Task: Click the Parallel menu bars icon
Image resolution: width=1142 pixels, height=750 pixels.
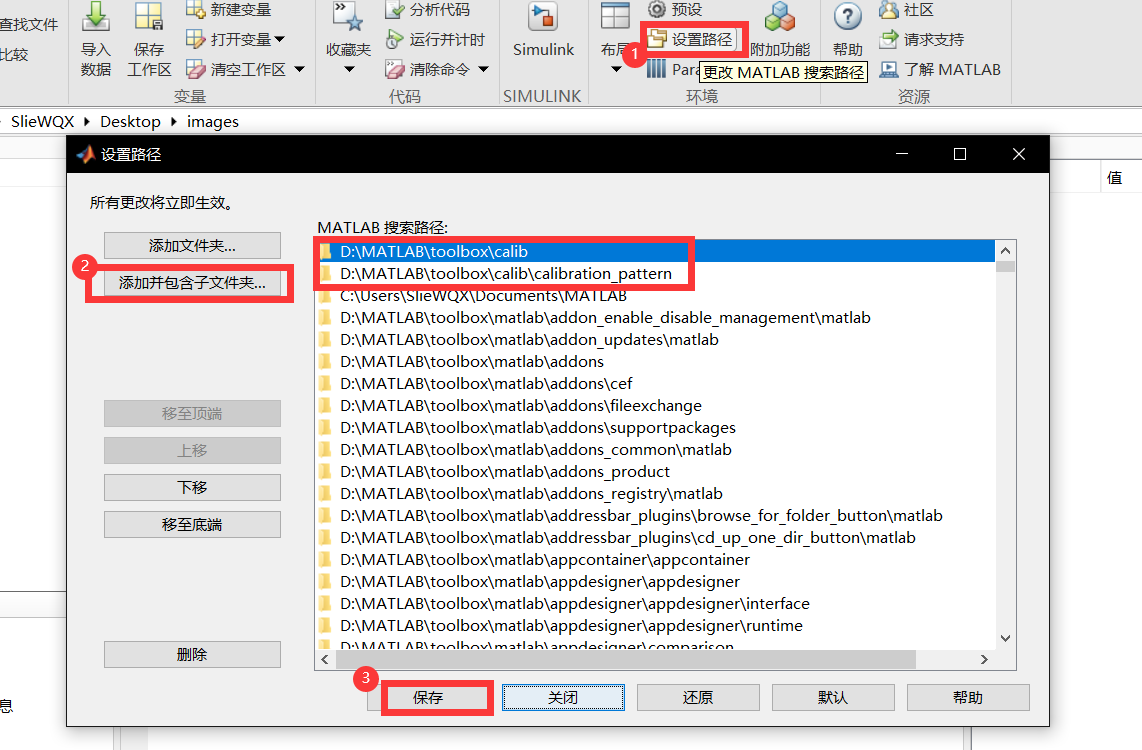Action: [655, 69]
